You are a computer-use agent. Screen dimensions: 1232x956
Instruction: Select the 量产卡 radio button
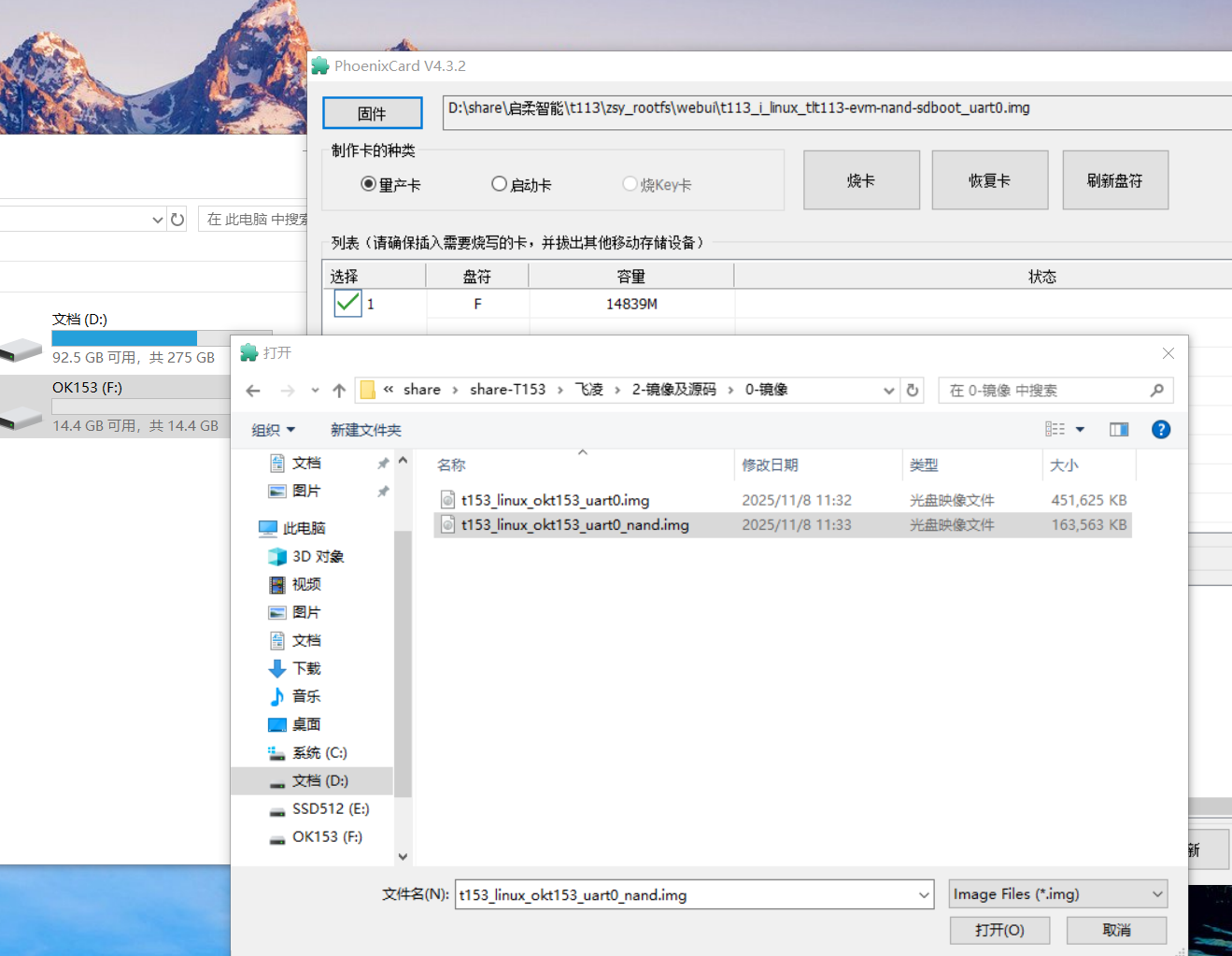click(x=369, y=184)
